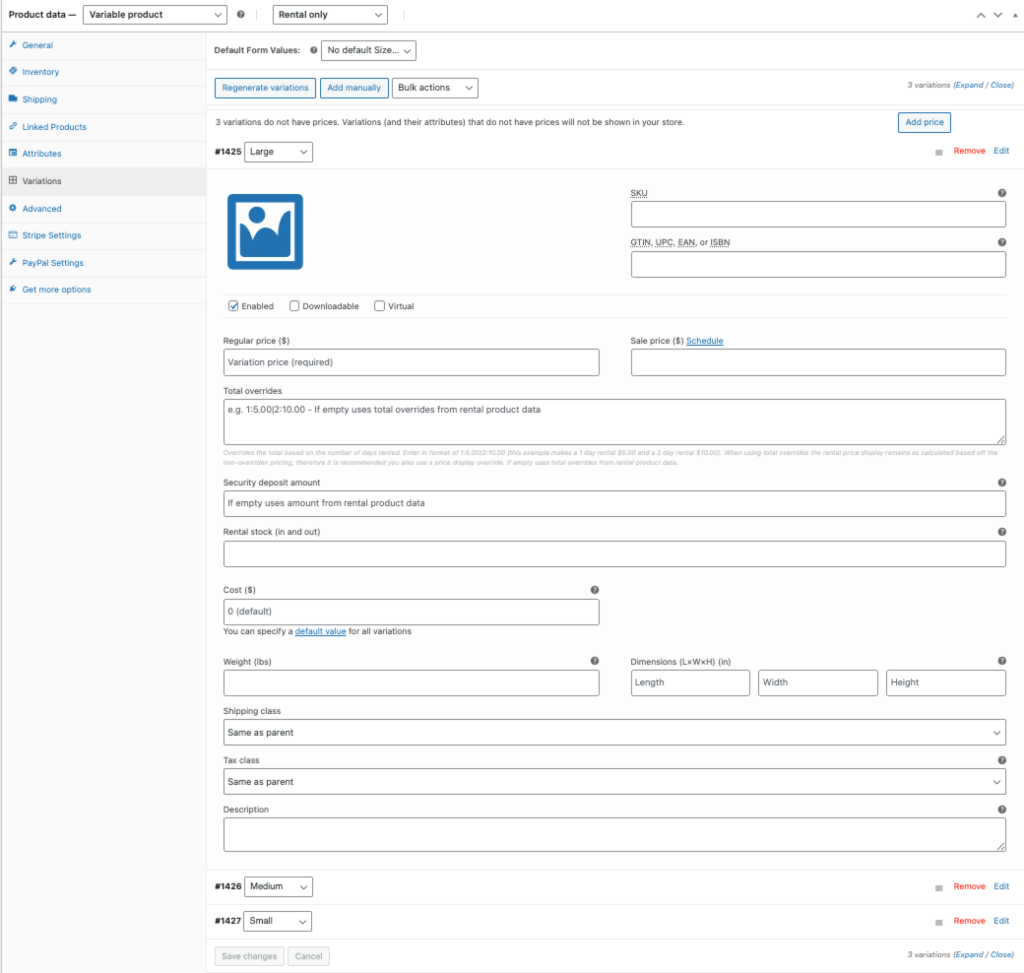Image resolution: width=1024 pixels, height=973 pixels.
Task: Enable the Virtual checkbox
Action: (x=379, y=306)
